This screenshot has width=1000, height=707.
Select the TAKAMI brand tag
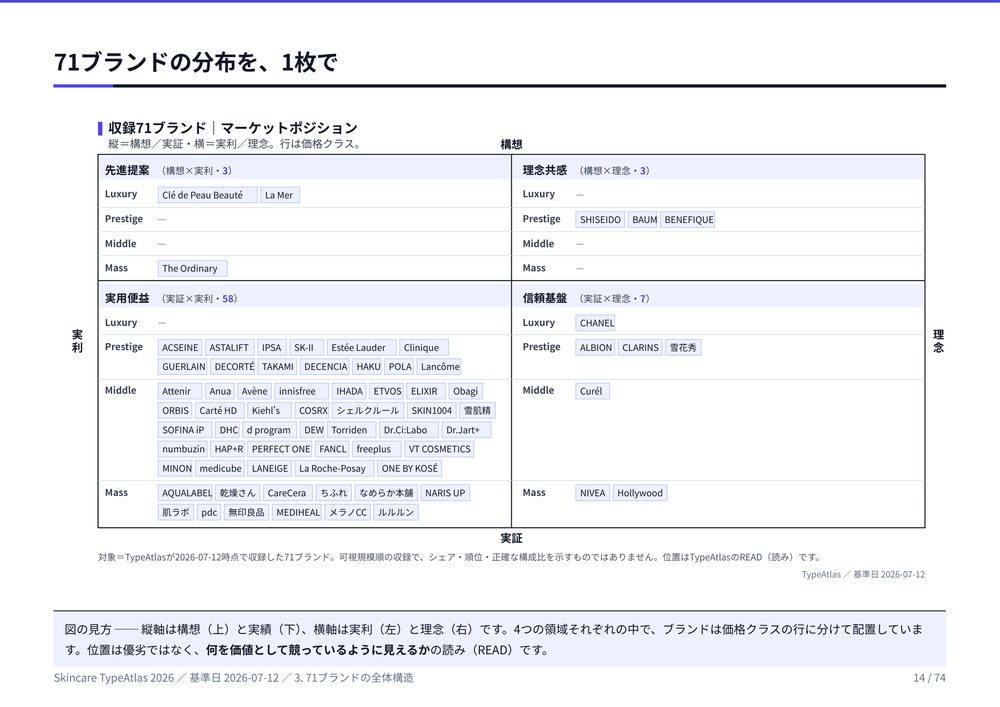[x=277, y=367]
